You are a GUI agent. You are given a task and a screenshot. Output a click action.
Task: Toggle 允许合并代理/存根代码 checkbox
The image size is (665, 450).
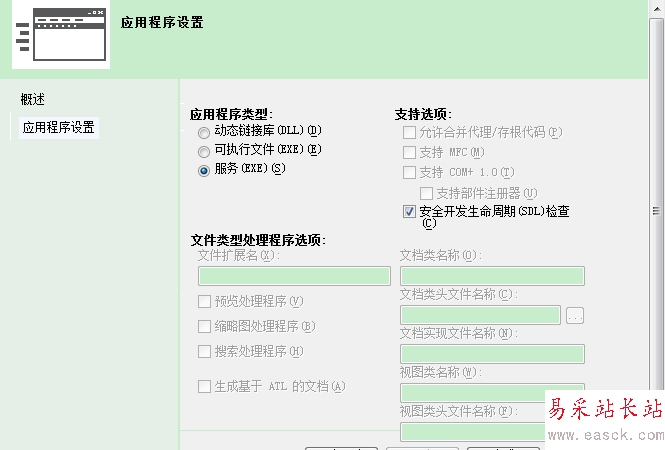(409, 132)
